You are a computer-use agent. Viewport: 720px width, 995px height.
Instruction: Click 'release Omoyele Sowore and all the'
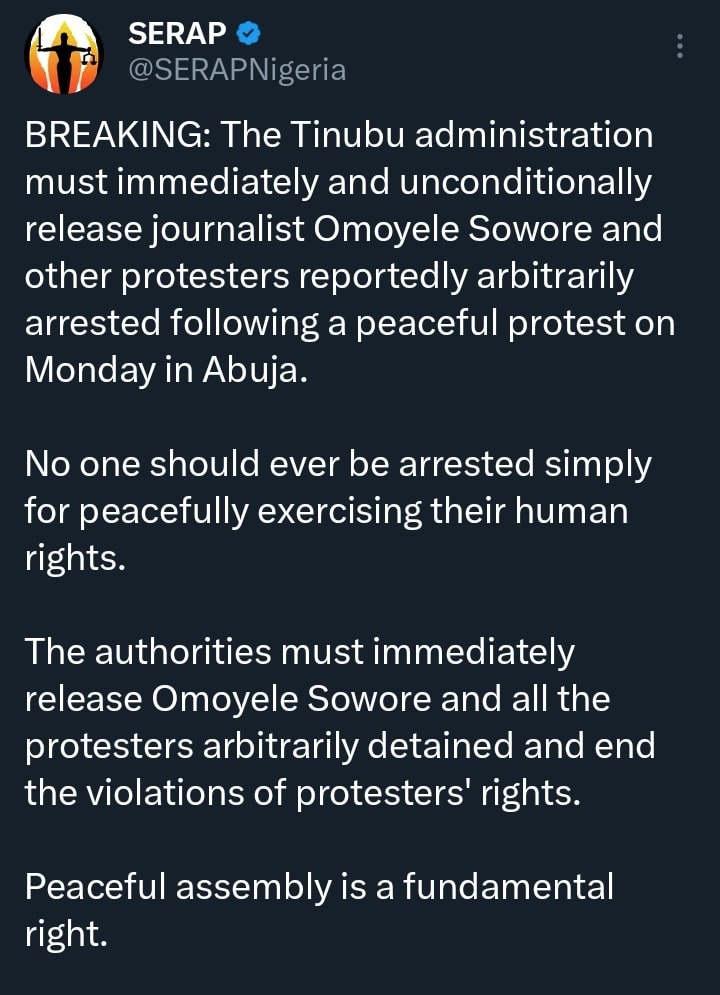point(317,699)
